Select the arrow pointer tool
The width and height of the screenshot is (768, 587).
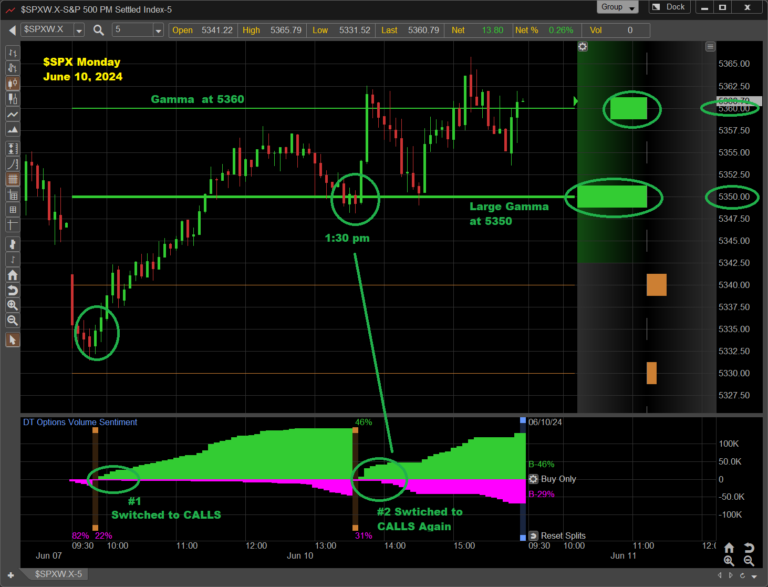(x=12, y=340)
